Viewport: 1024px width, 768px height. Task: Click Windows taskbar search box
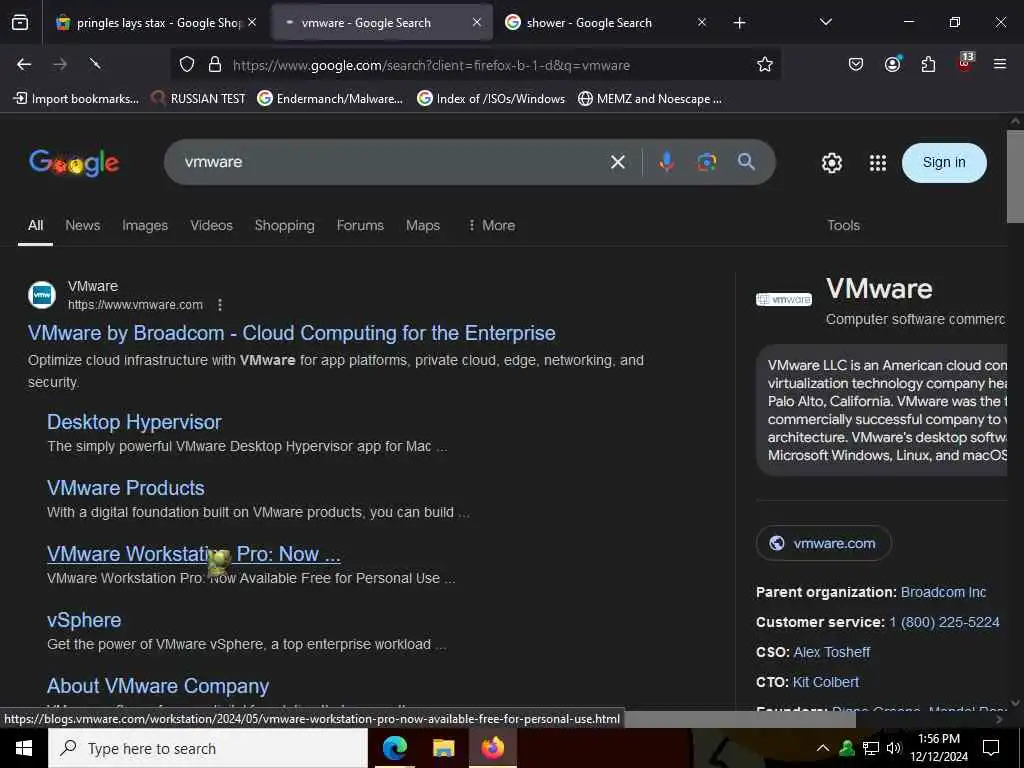(208, 748)
